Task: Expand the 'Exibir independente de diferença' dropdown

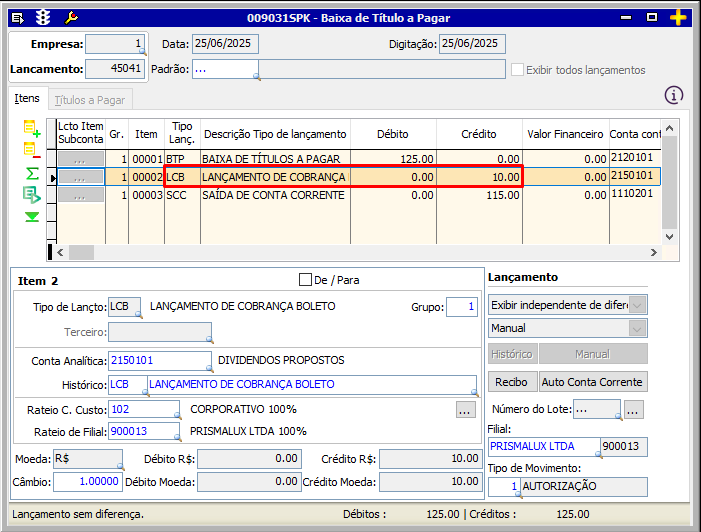Action: point(636,305)
